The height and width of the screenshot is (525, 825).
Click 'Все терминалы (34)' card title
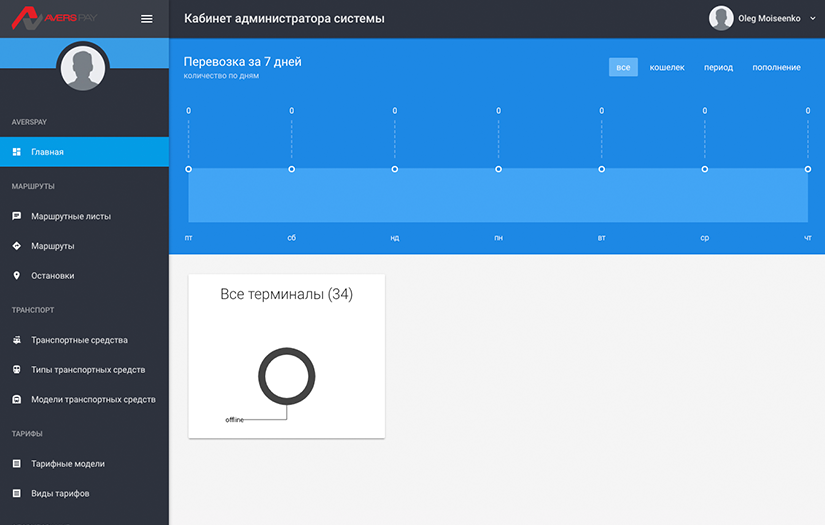click(x=286, y=294)
